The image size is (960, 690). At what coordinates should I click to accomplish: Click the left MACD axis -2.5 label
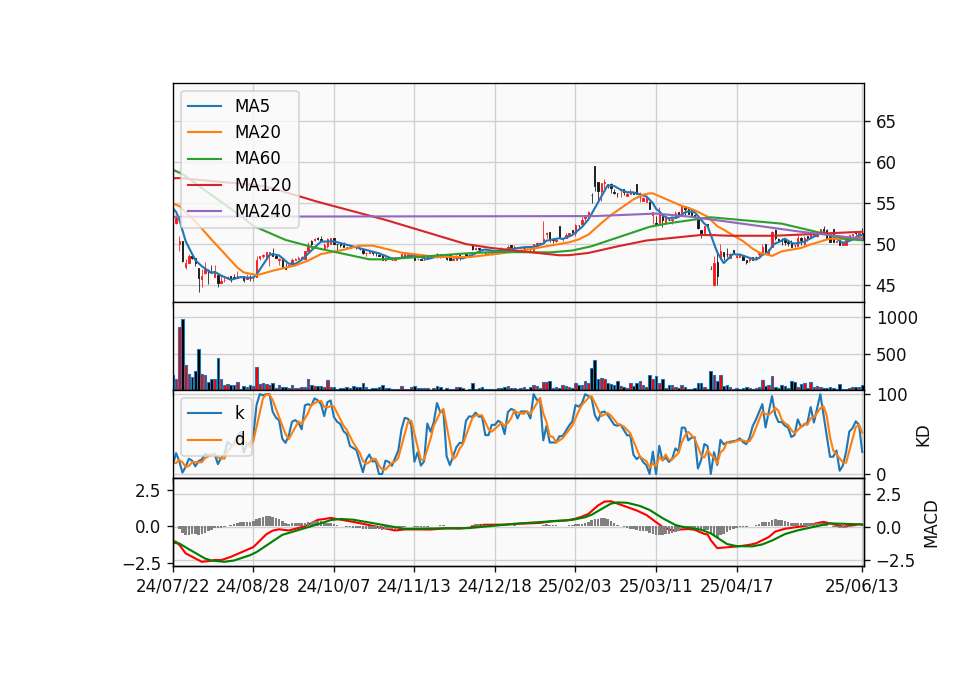[140, 563]
